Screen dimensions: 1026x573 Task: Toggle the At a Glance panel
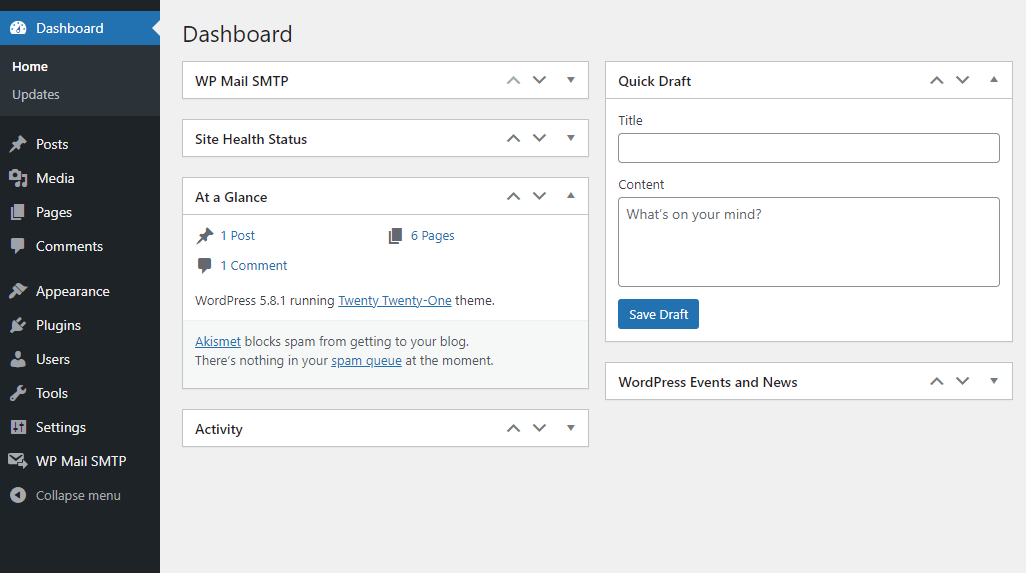[x=571, y=196]
